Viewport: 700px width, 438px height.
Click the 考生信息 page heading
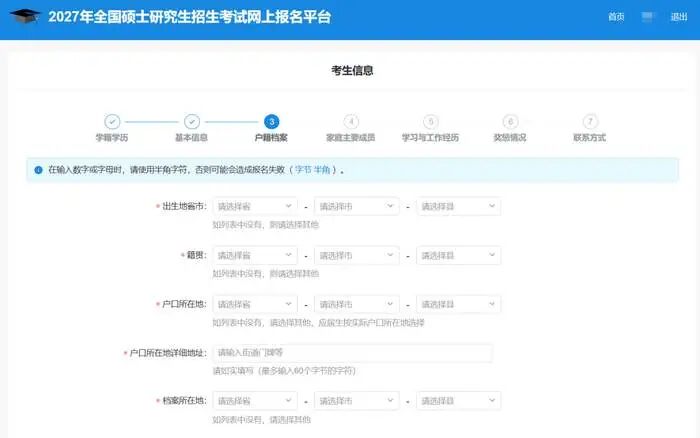click(x=352, y=71)
